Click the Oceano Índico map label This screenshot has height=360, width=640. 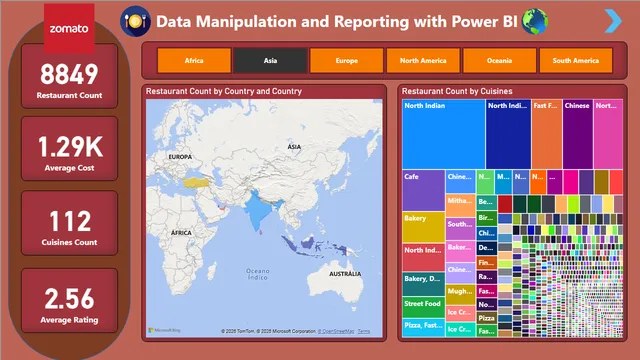[258, 274]
